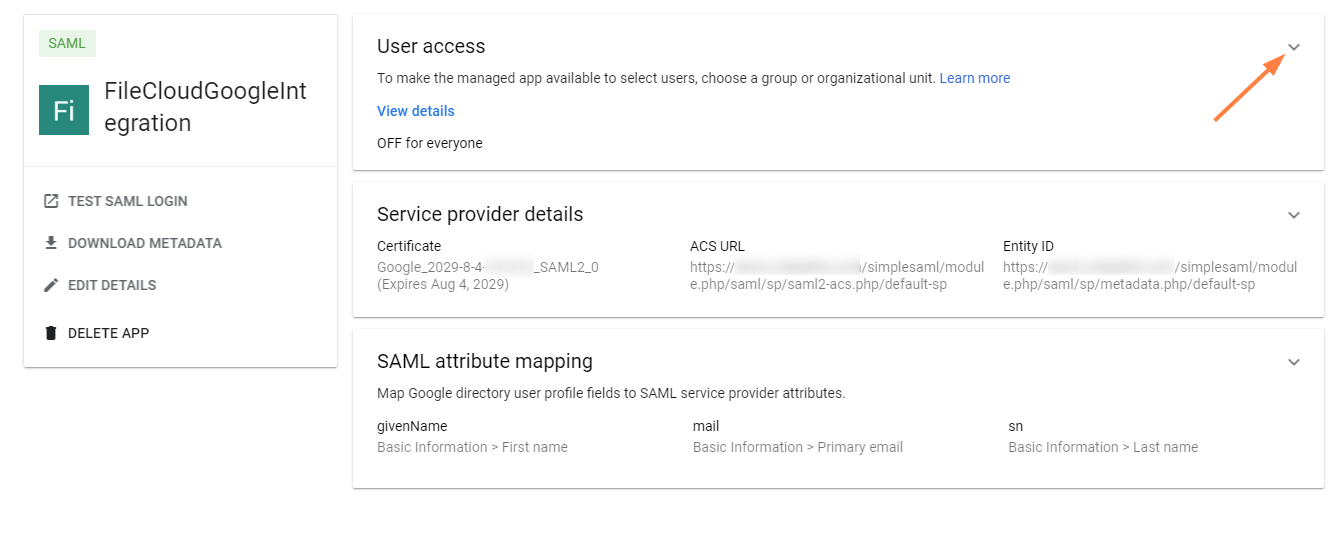
Task: Click the ACS URL value text
Action: point(836,275)
